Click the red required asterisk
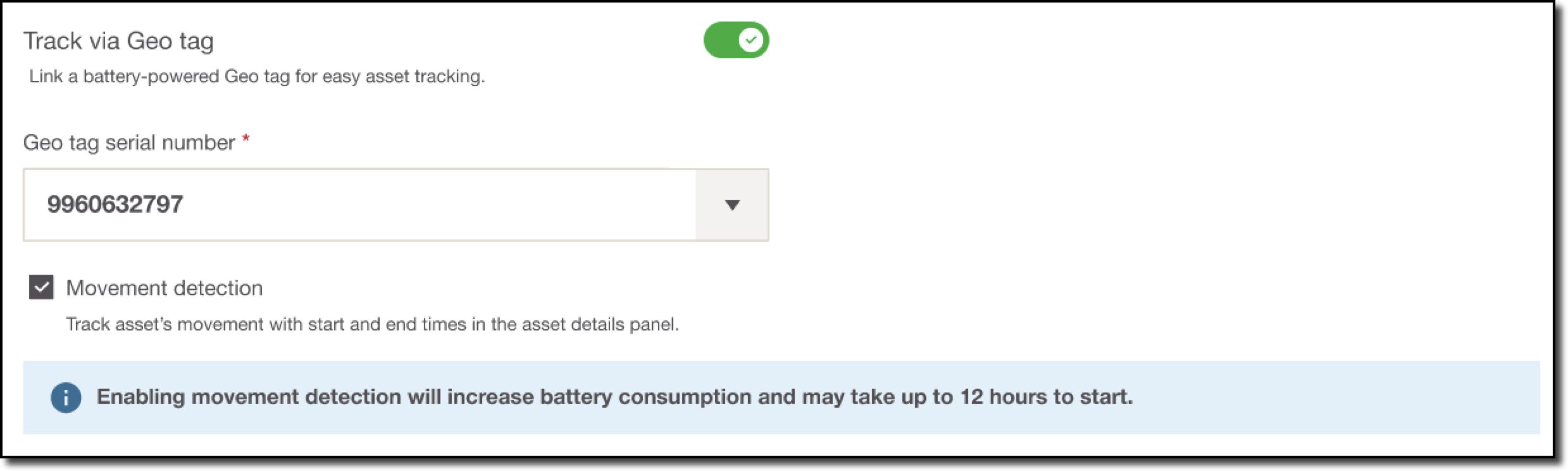 click(x=246, y=140)
